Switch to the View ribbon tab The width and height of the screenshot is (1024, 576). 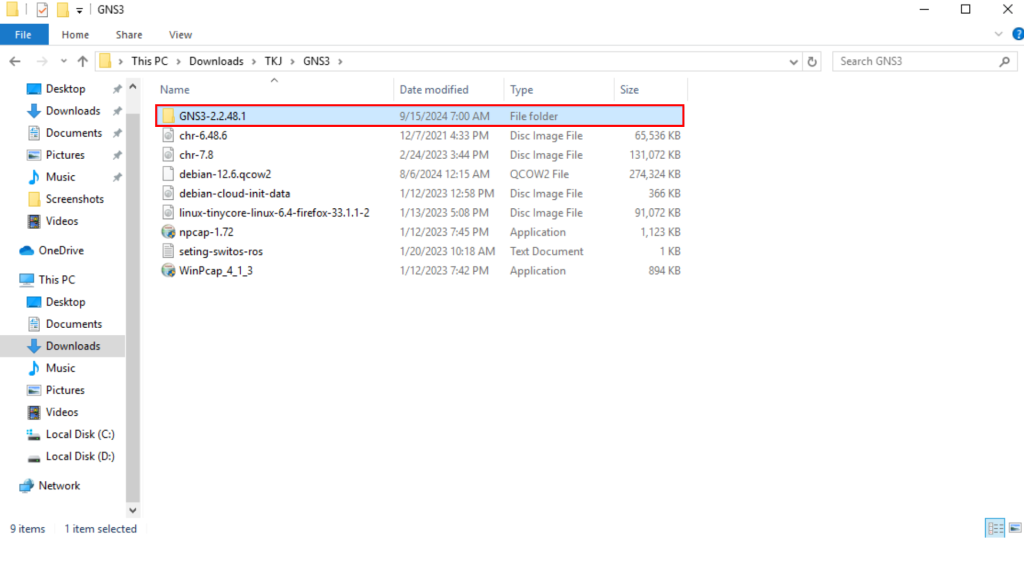[180, 34]
